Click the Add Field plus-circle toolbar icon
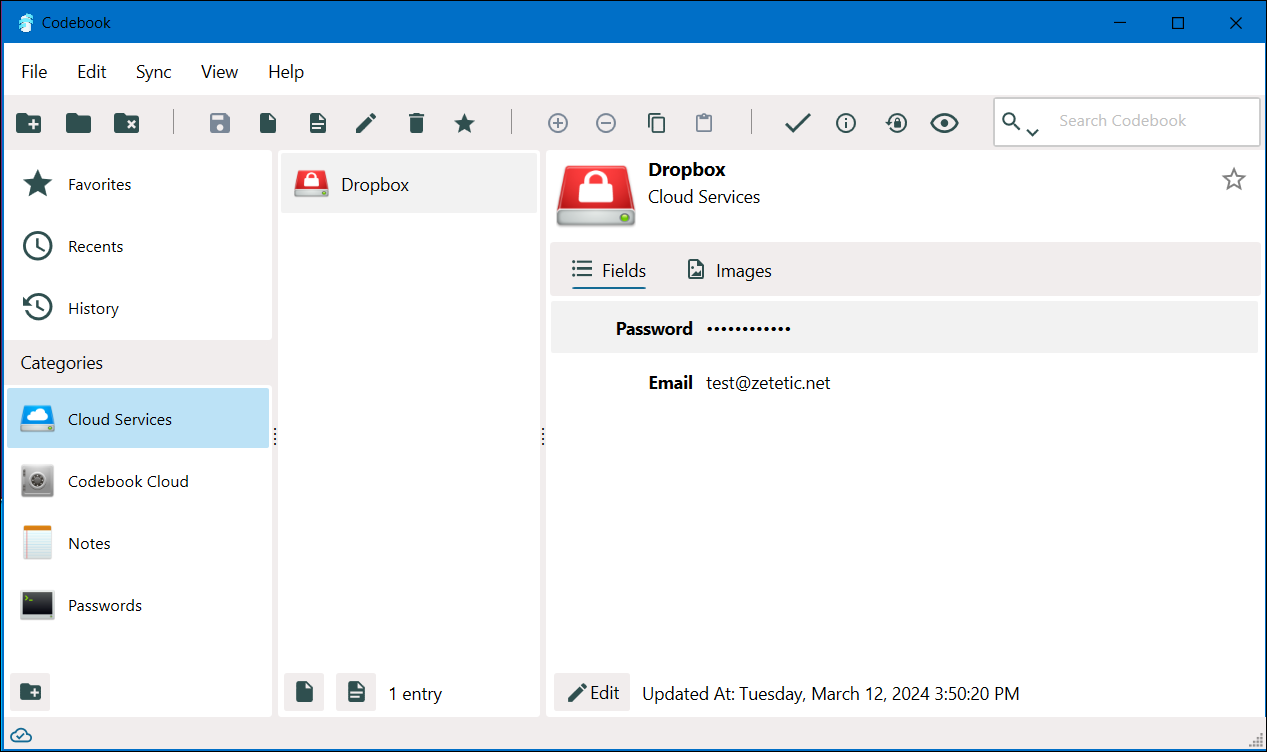The image size is (1267, 752). (558, 123)
